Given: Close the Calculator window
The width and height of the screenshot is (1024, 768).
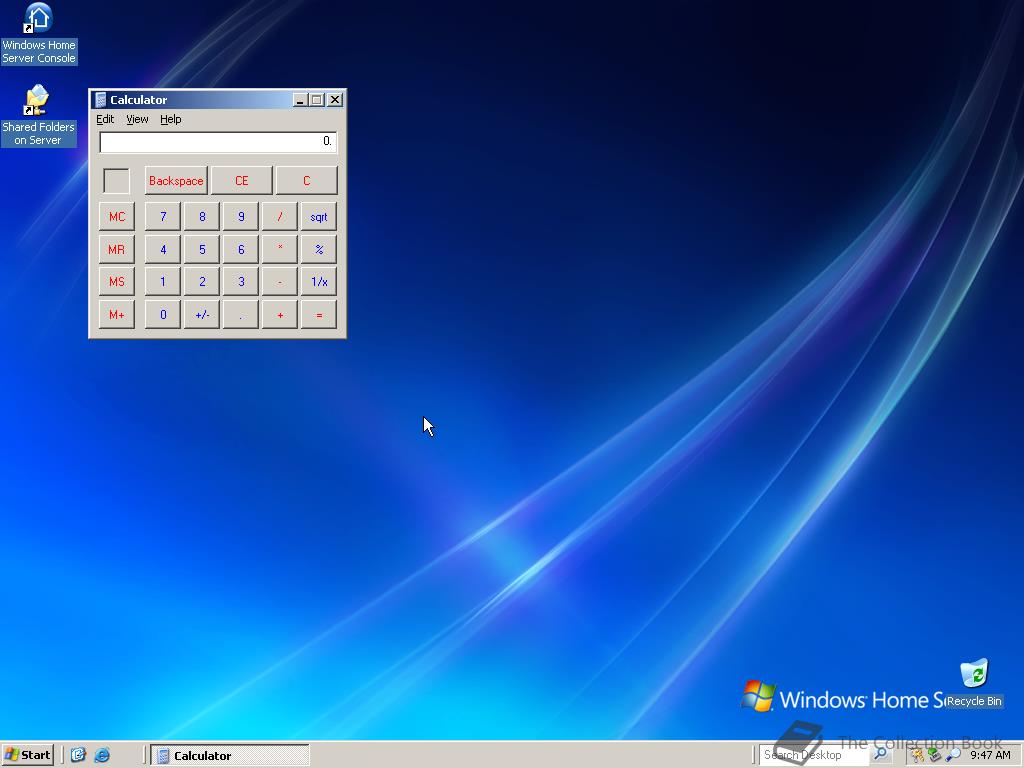Looking at the screenshot, I should tap(335, 100).
